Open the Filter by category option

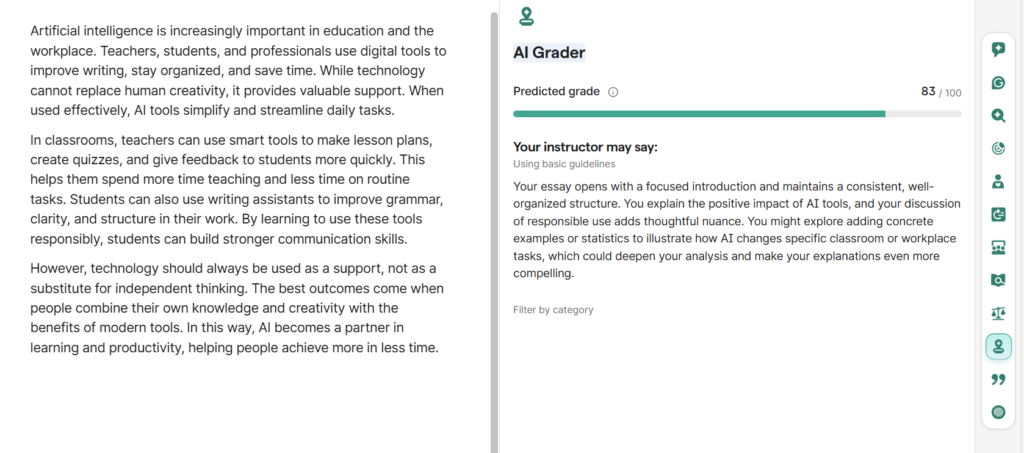(x=553, y=310)
